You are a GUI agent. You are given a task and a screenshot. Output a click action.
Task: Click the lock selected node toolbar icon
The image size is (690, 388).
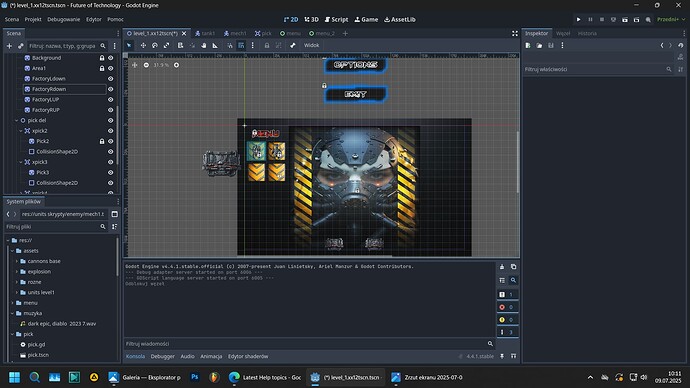[267, 45]
